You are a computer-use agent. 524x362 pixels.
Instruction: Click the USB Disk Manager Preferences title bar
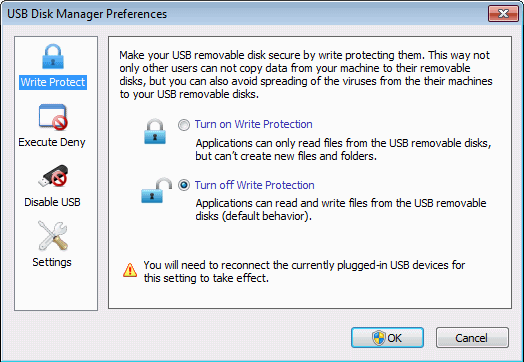tap(244, 14)
